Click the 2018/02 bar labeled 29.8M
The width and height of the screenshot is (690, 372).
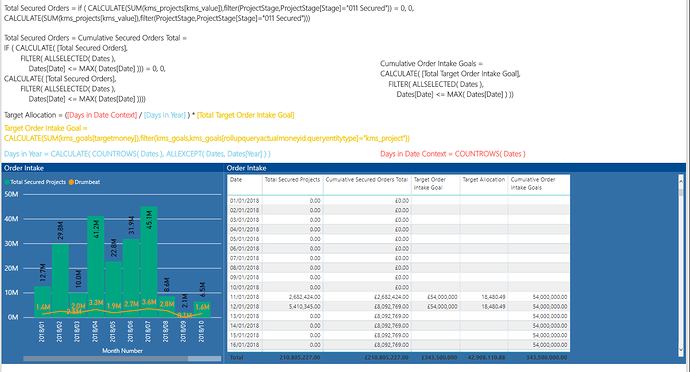coord(60,280)
